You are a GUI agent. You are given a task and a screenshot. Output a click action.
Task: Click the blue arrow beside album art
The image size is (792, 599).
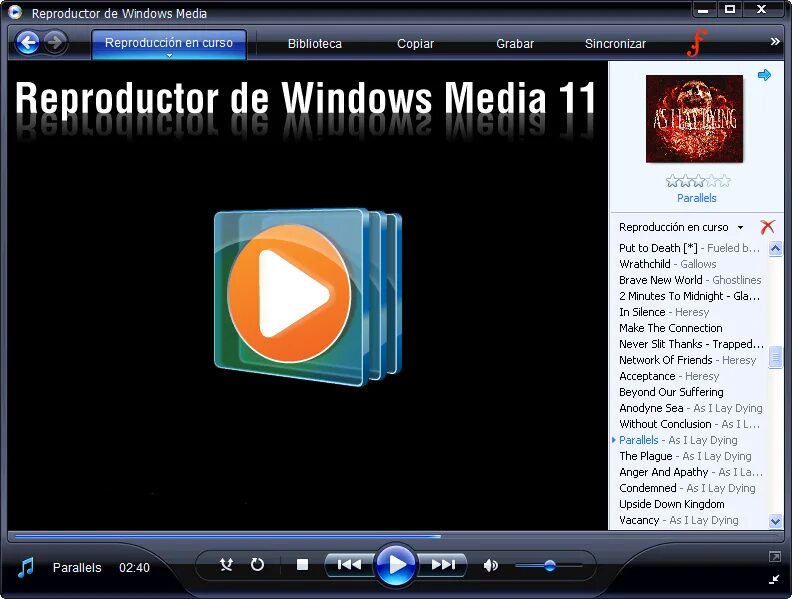pos(764,75)
